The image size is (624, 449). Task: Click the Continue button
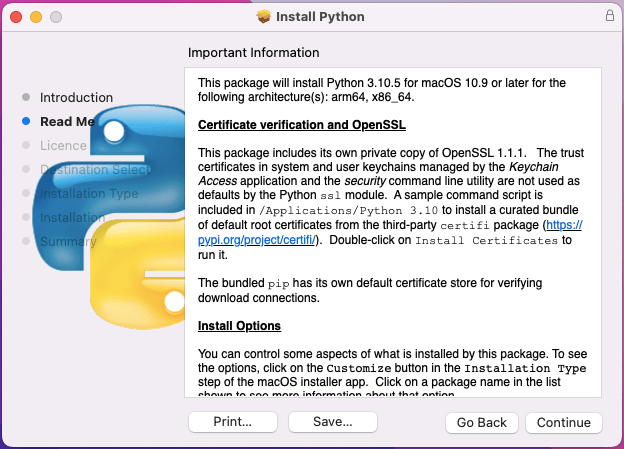[x=564, y=422]
